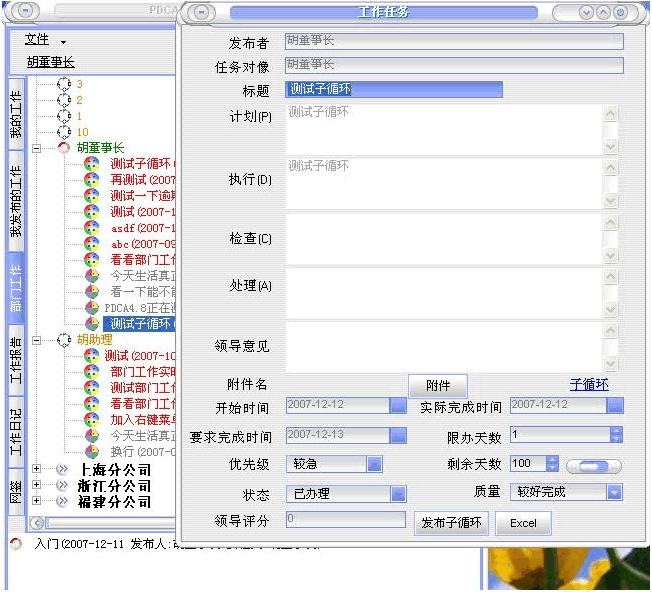Switch to 部门工作 side tab
This screenshot has height=592, width=652.
pos(15,289)
